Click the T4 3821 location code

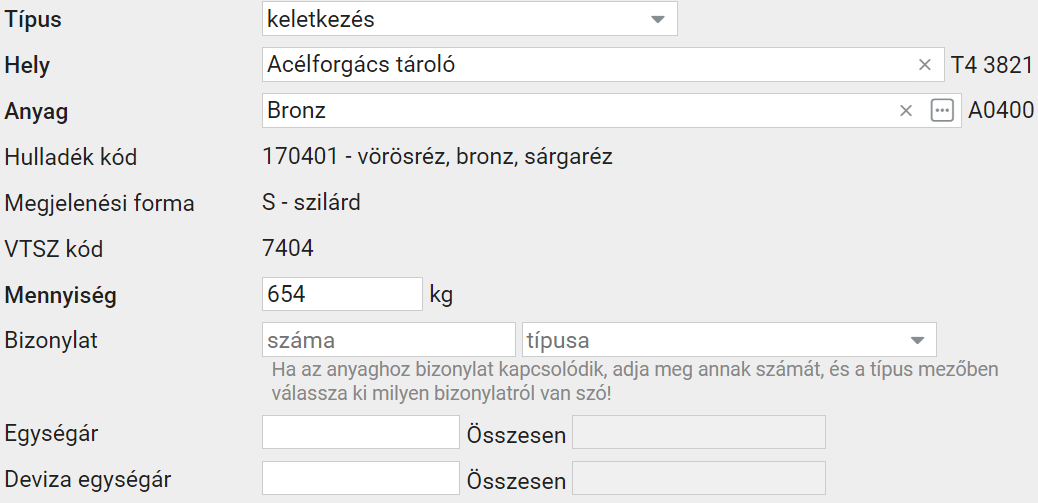(992, 65)
